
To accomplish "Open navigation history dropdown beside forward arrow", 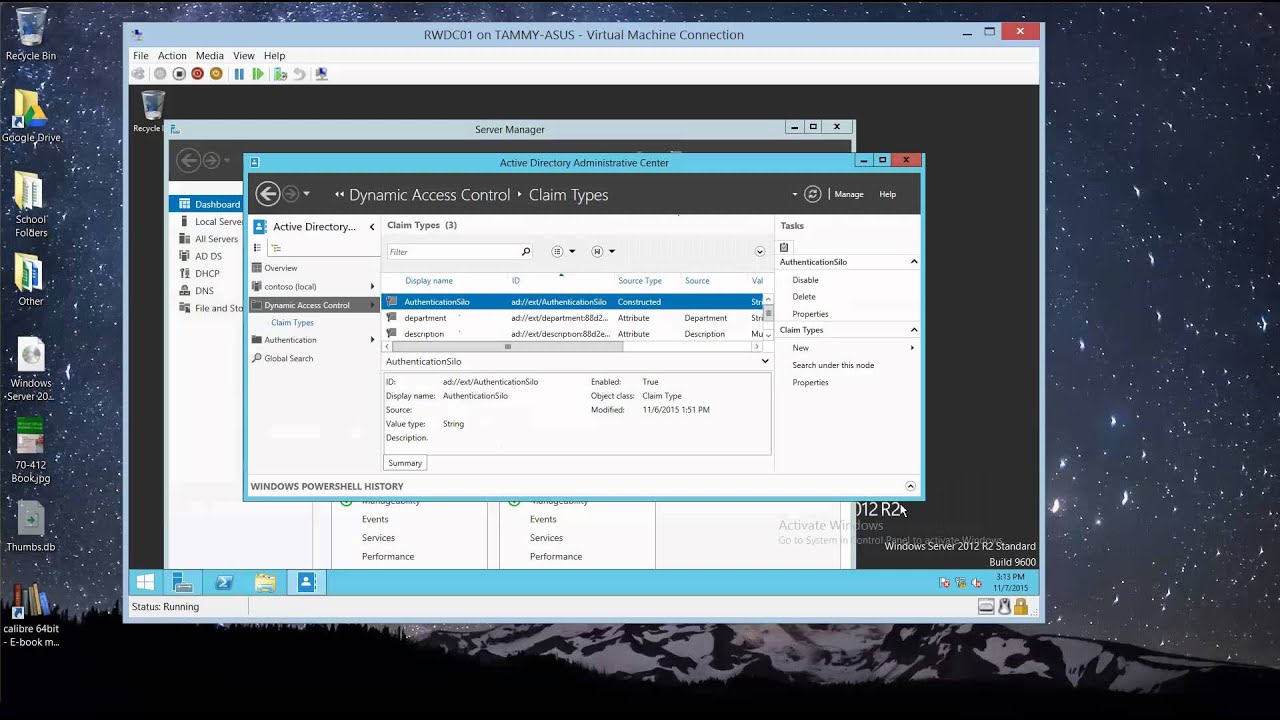I will coord(306,194).
